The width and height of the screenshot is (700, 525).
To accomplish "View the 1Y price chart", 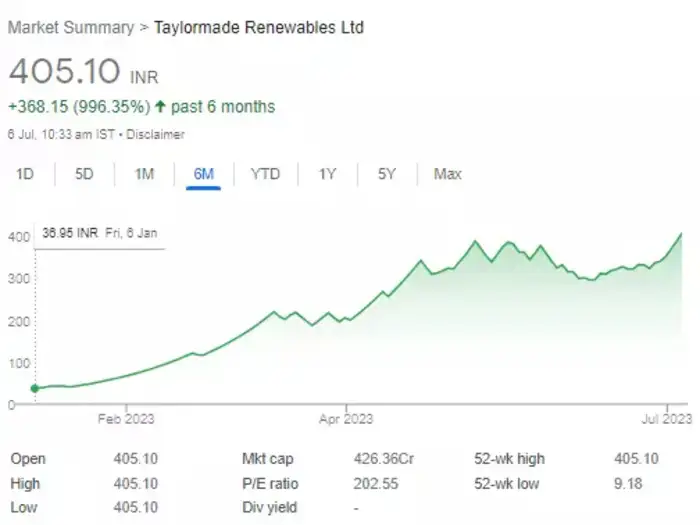I will [327, 174].
